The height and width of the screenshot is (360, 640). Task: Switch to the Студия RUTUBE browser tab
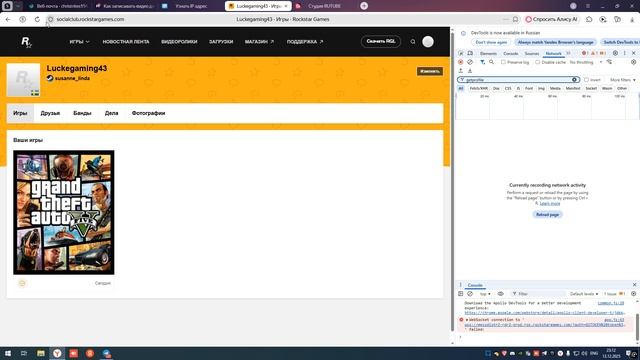pyautogui.click(x=324, y=6)
